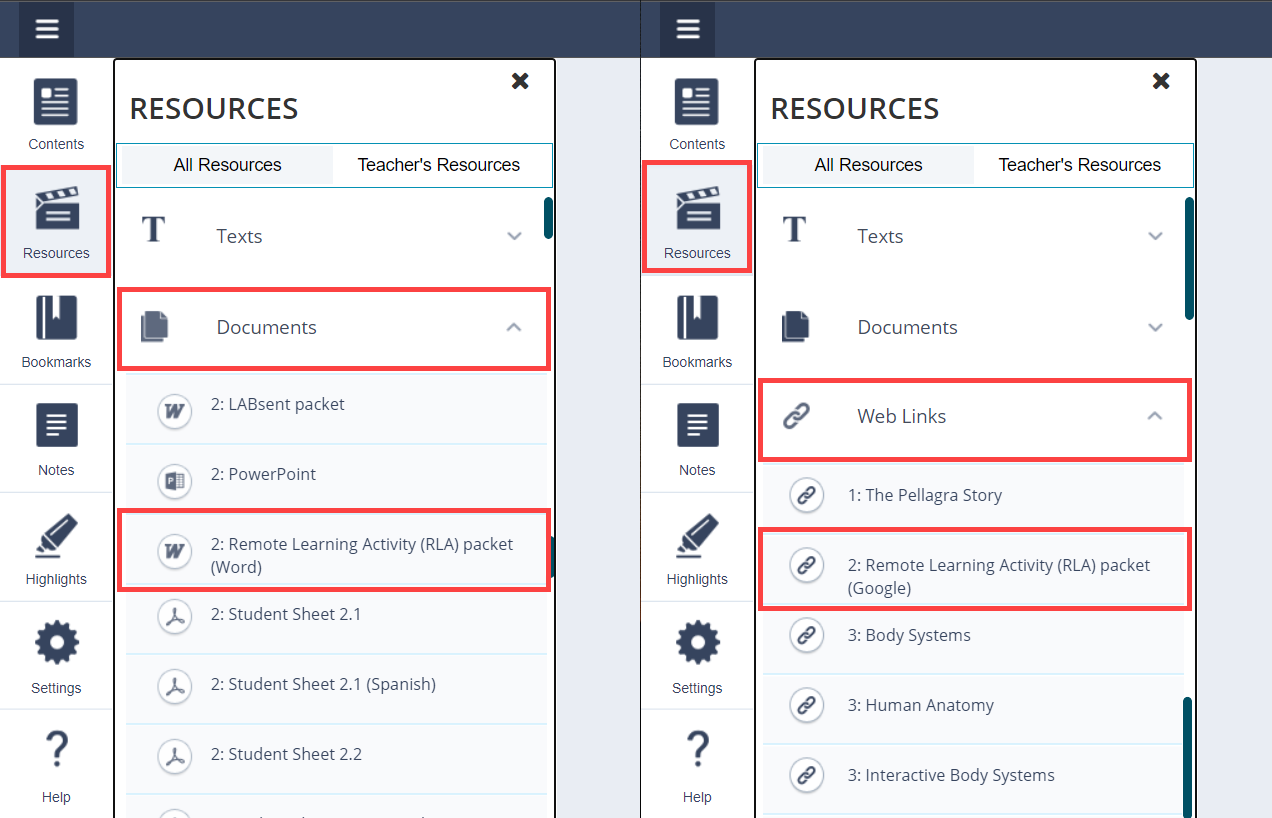The height and width of the screenshot is (818, 1272).
Task: Click link icon next to 3: Body Systems
Action: [806, 635]
